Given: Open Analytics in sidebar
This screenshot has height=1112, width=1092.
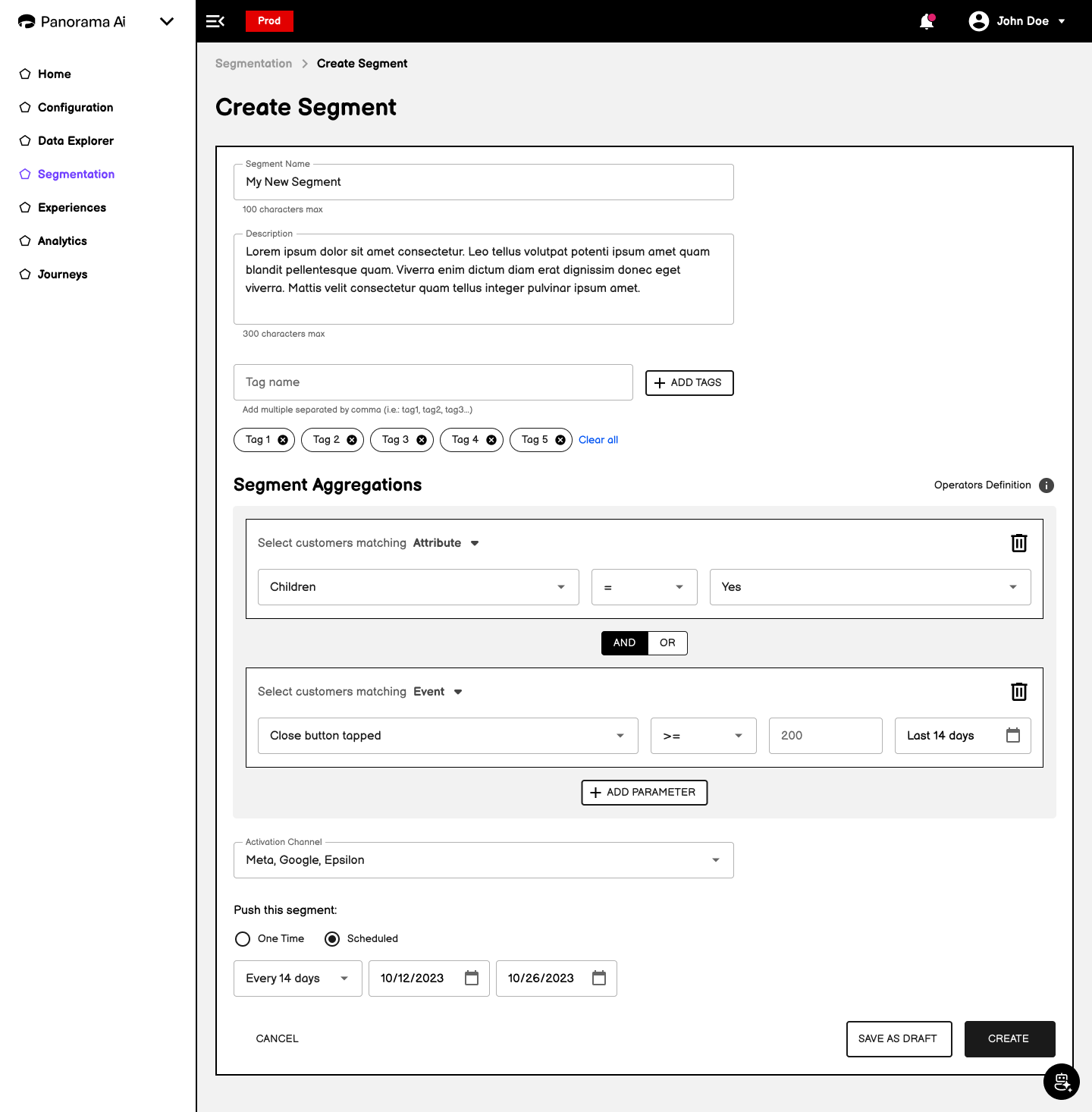Looking at the screenshot, I should (62, 241).
